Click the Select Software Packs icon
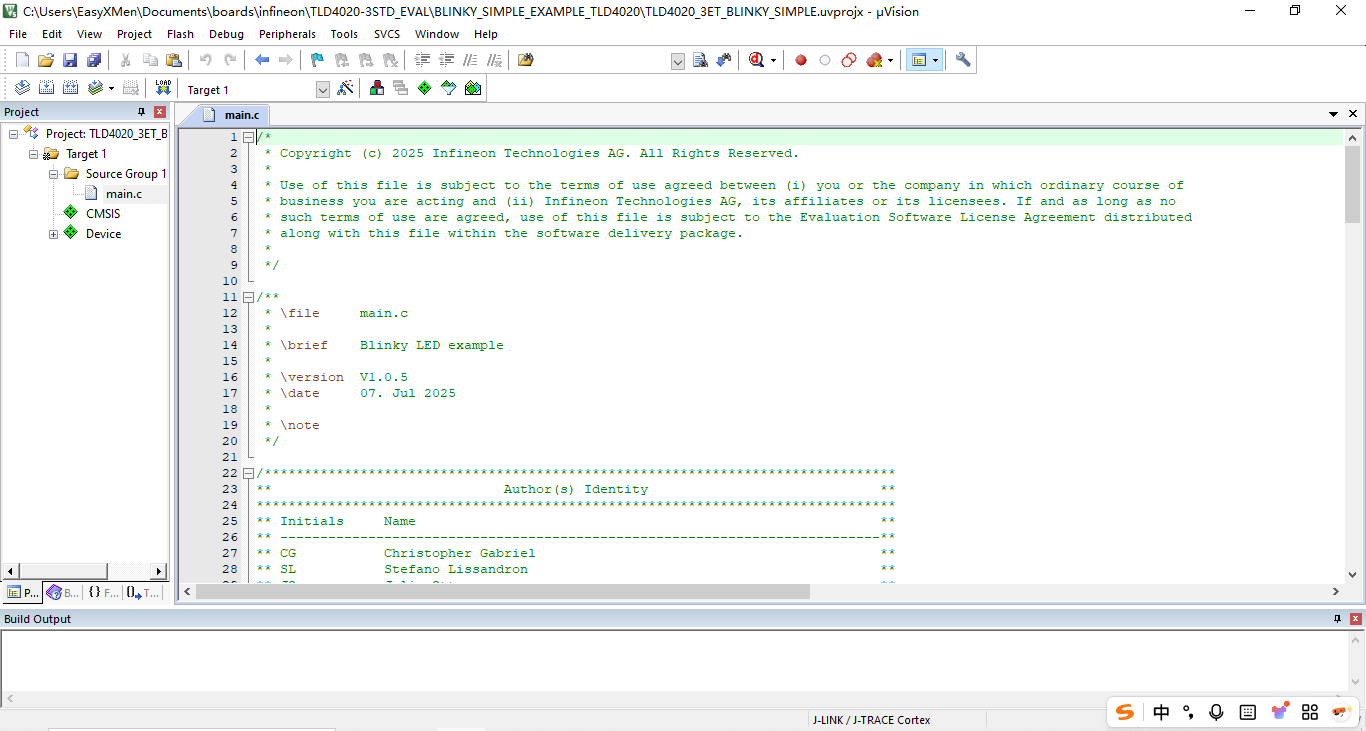 (449, 88)
